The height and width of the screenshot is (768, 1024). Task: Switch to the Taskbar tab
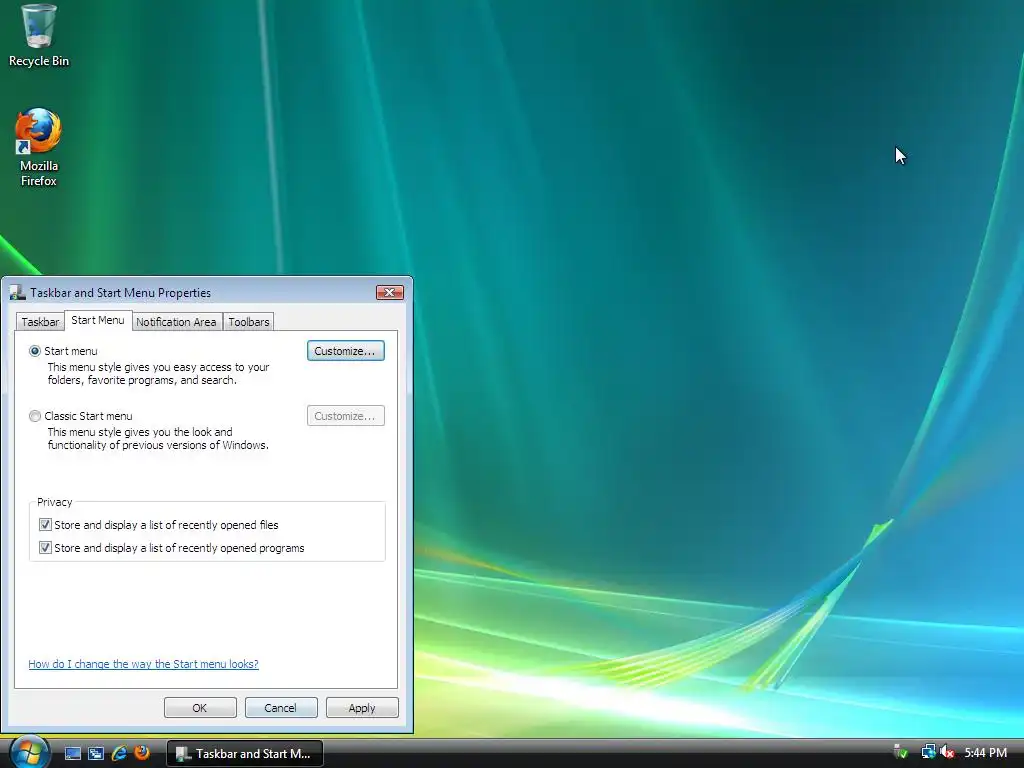(40, 321)
